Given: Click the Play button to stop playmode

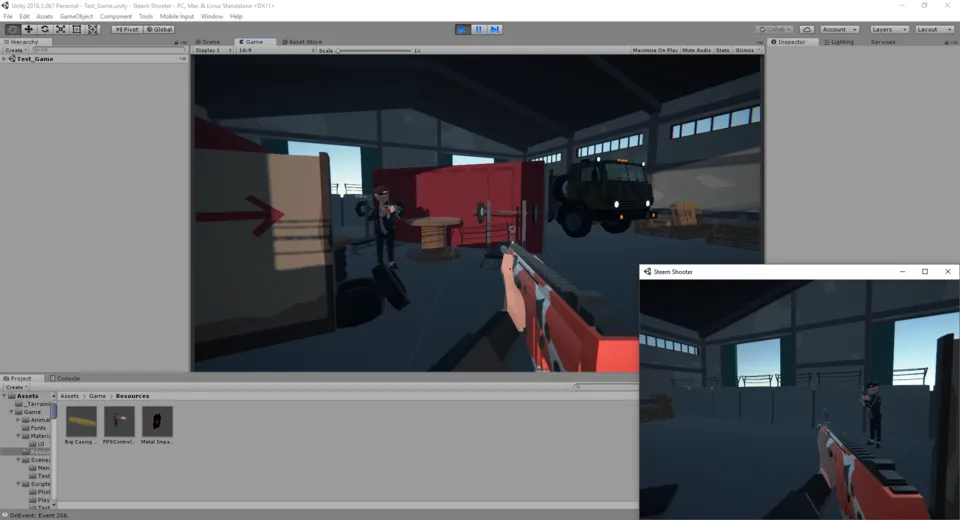Looking at the screenshot, I should (463, 29).
